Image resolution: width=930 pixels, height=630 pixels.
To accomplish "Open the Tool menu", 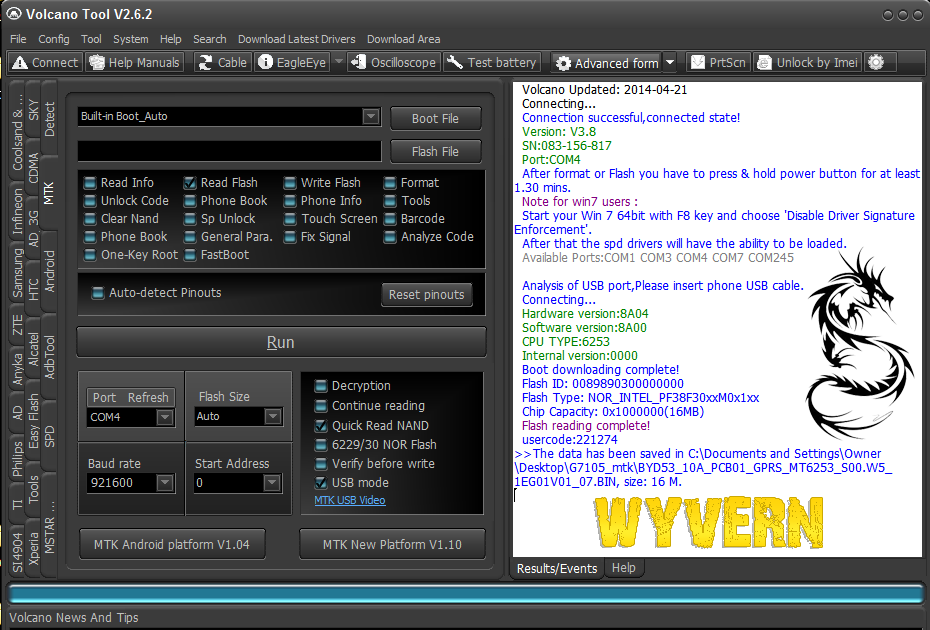I will 91,39.
